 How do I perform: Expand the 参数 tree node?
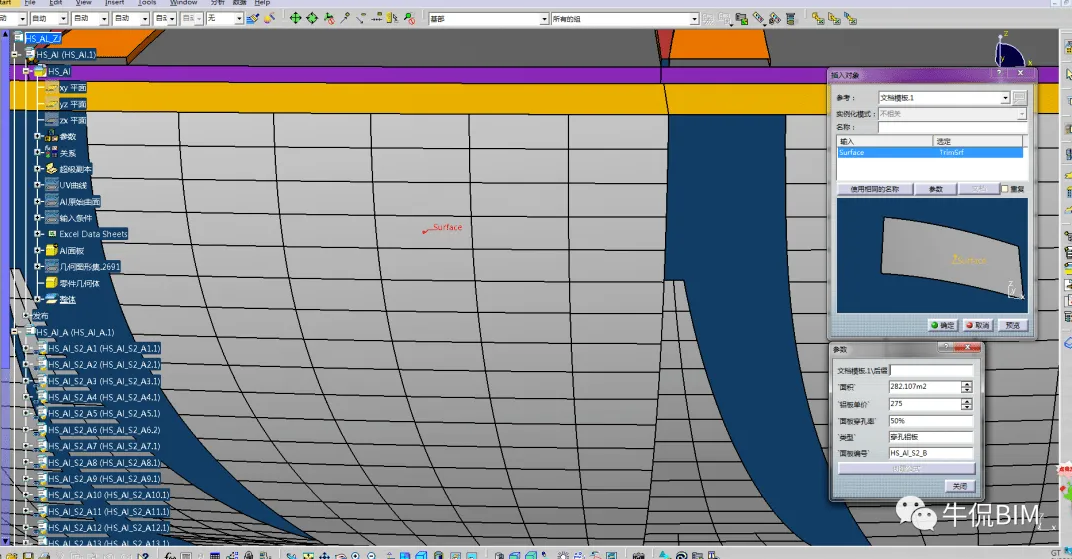(38, 136)
